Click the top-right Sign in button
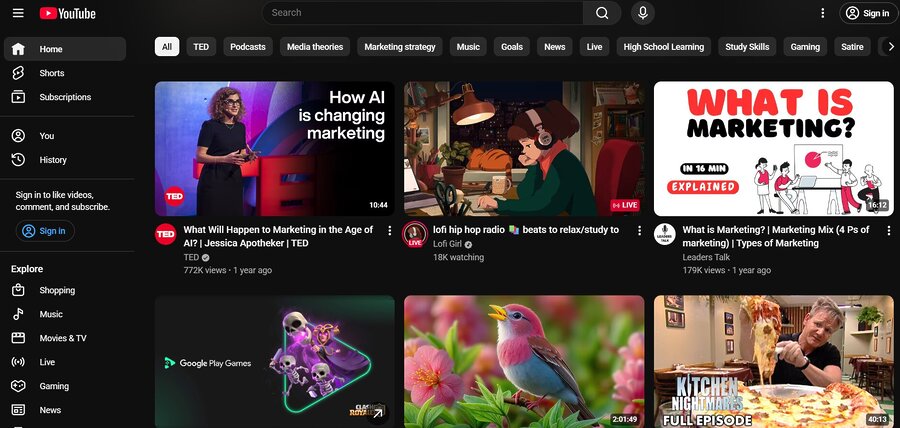Viewport: 900px width, 428px height. tap(866, 13)
